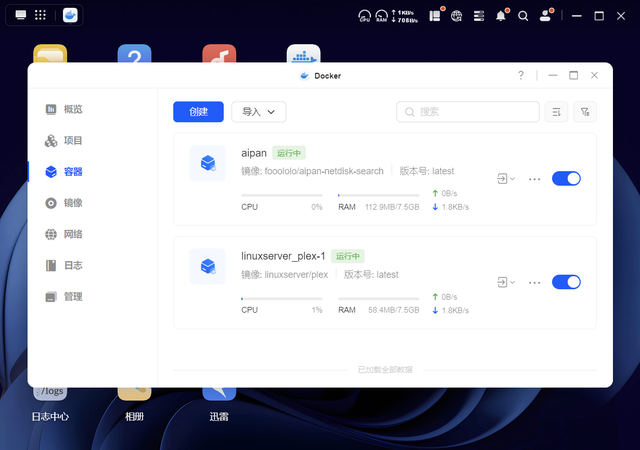Screen dimensions: 640x450
Task: Open the task manager server icon in top bar
Action: [479, 16]
